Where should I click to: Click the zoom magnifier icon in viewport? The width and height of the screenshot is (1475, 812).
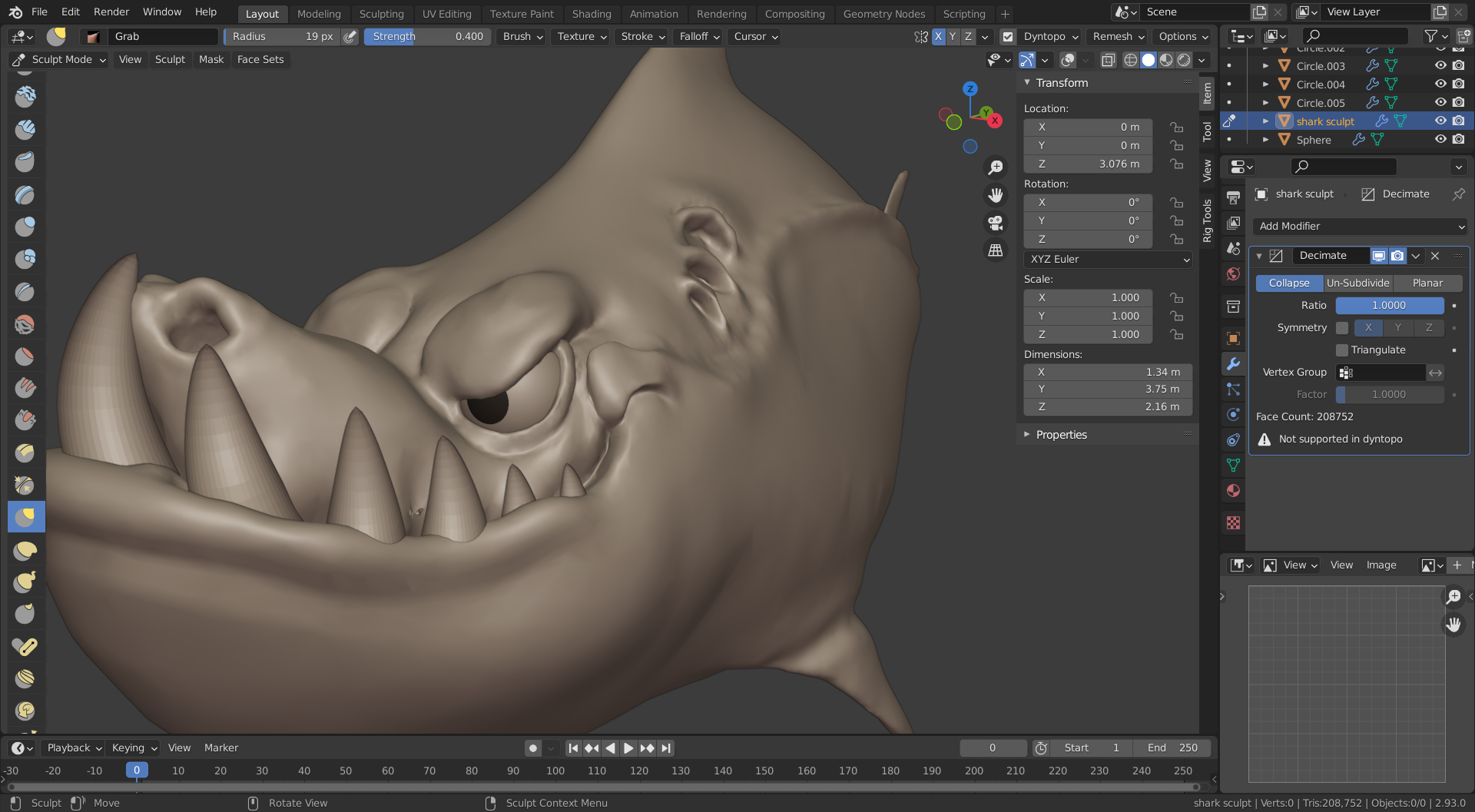click(996, 167)
